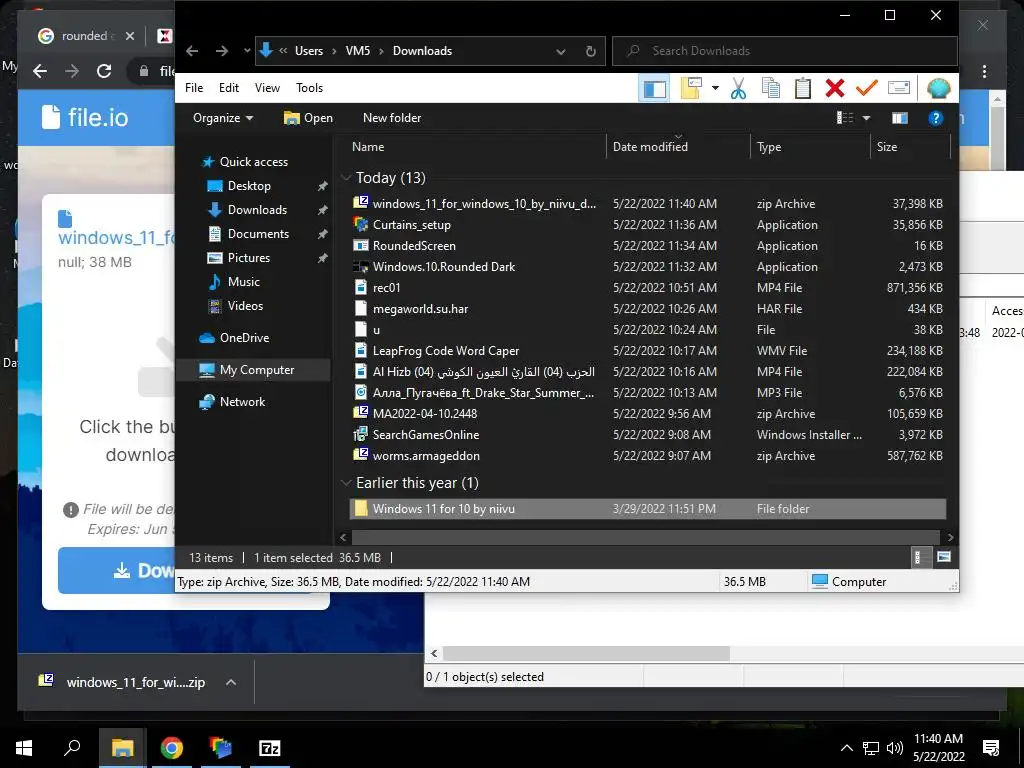This screenshot has width=1024, height=768.
Task: Open the Organize dropdown
Action: pos(223,118)
